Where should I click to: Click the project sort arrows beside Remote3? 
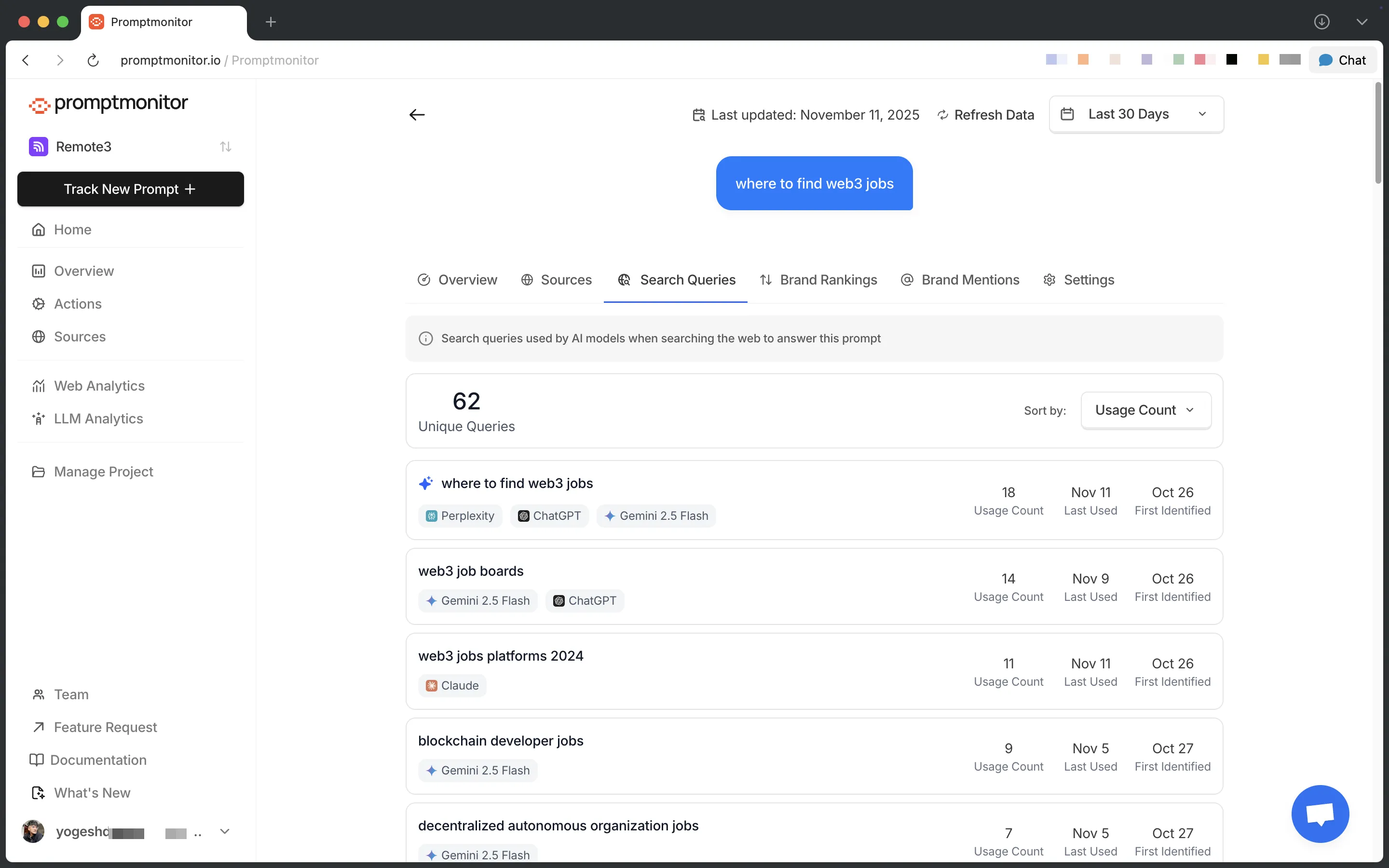coord(226,147)
